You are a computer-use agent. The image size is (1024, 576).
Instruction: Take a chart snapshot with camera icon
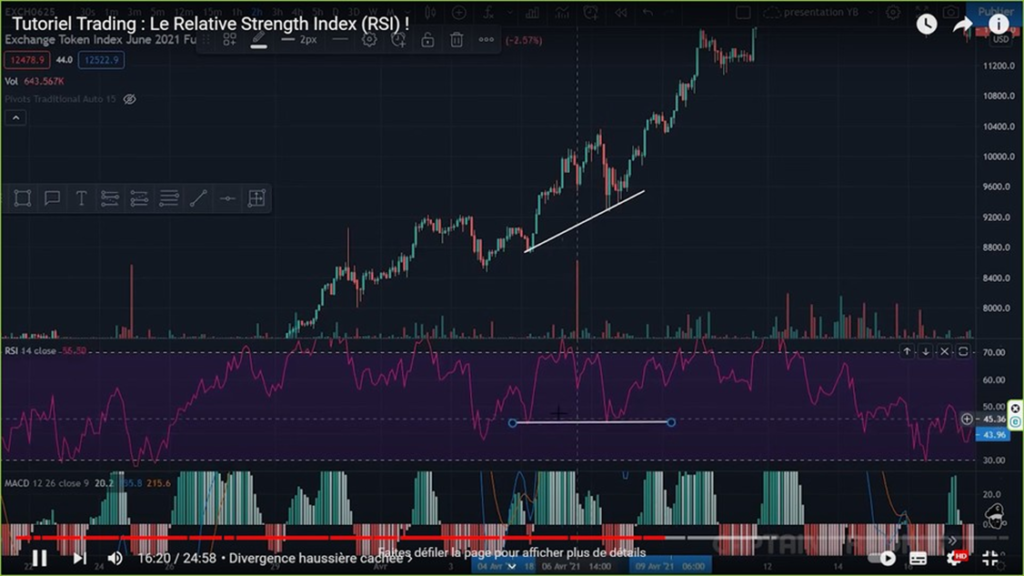[x=951, y=12]
